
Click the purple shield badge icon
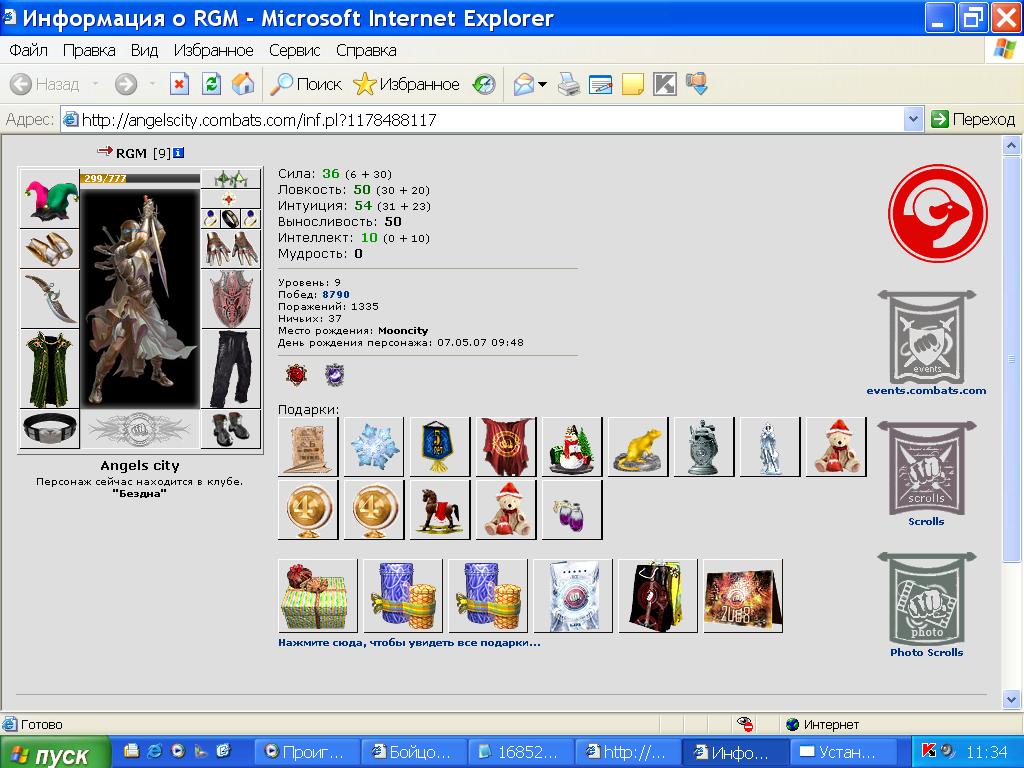[334, 375]
